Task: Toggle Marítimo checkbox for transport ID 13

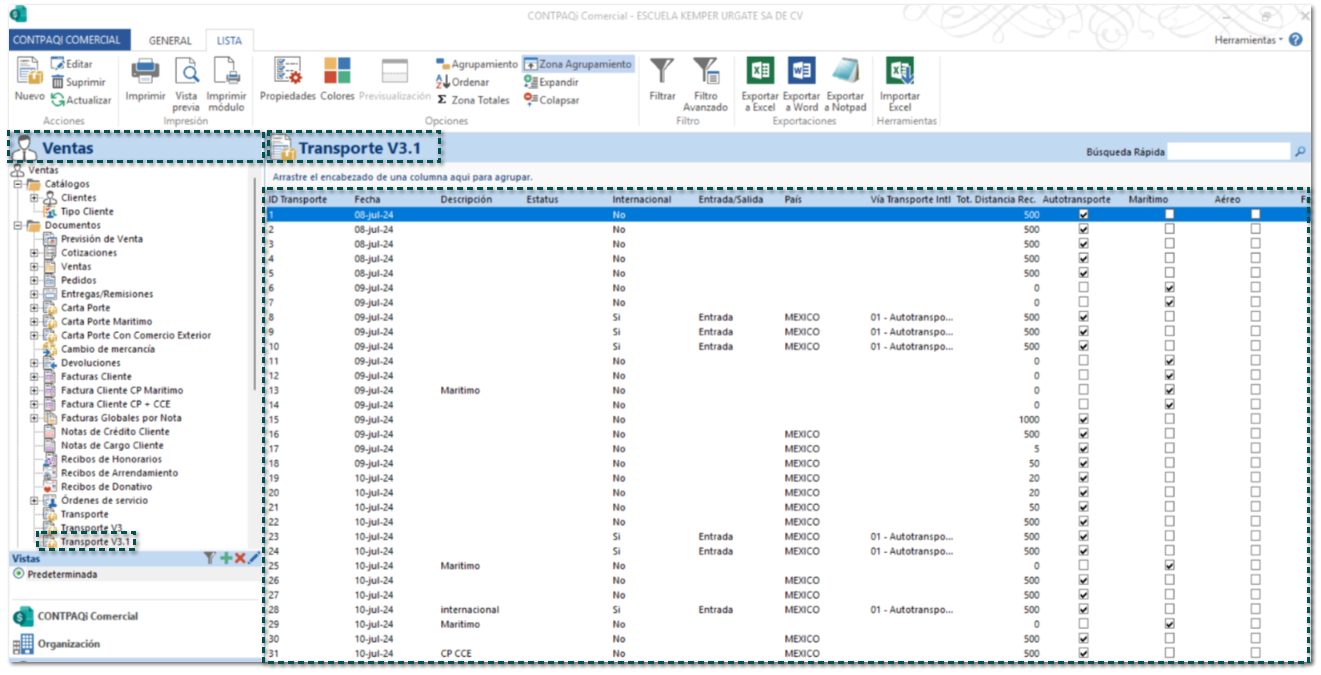Action: coord(1169,390)
